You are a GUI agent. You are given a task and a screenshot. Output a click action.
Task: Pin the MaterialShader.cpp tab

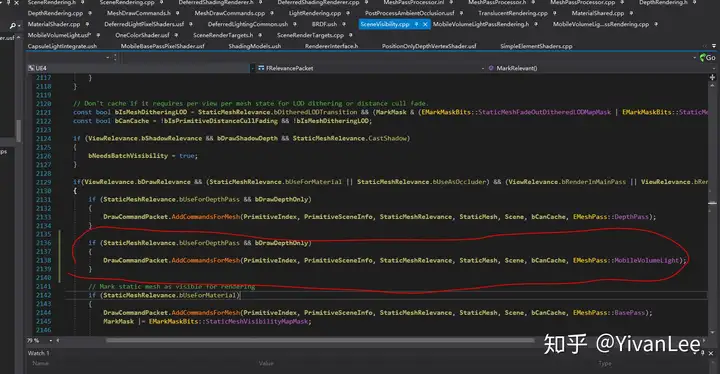87,24
